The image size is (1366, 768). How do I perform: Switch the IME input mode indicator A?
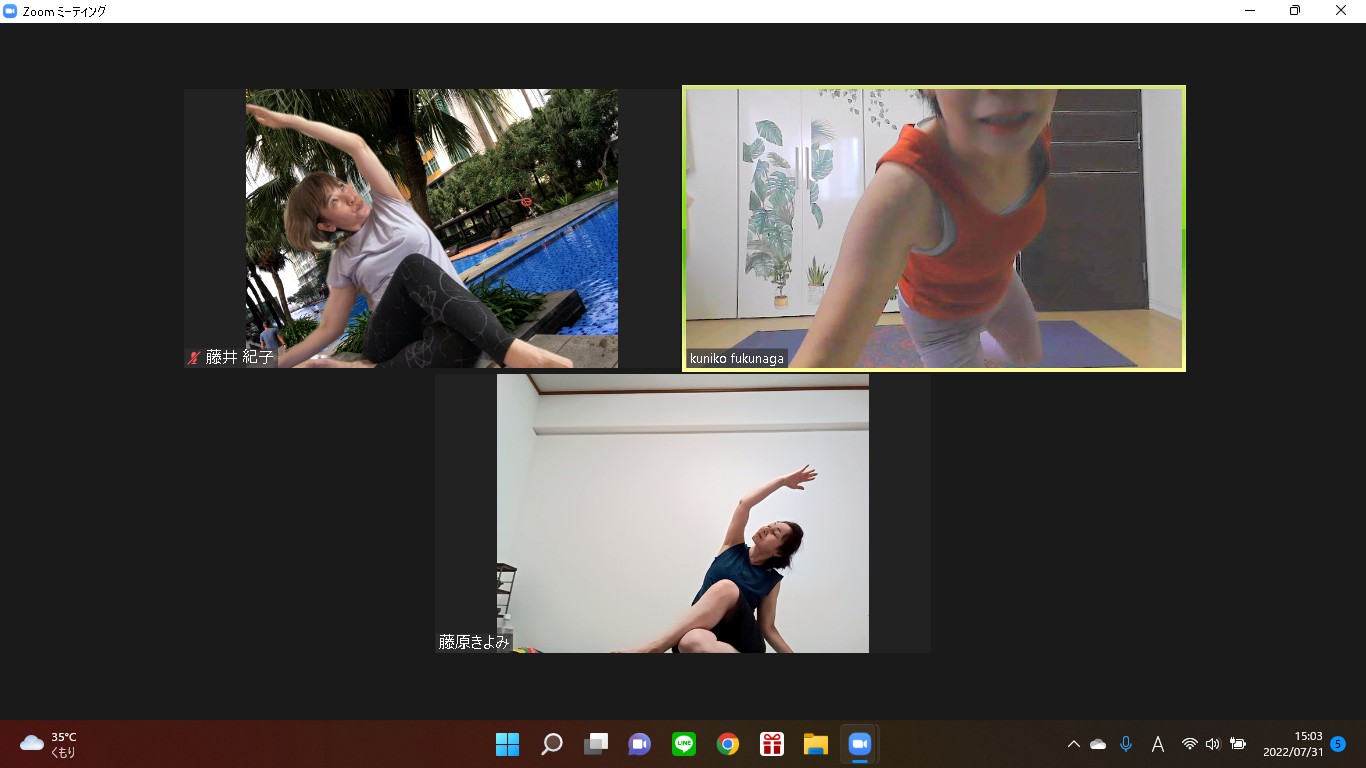pos(1158,744)
